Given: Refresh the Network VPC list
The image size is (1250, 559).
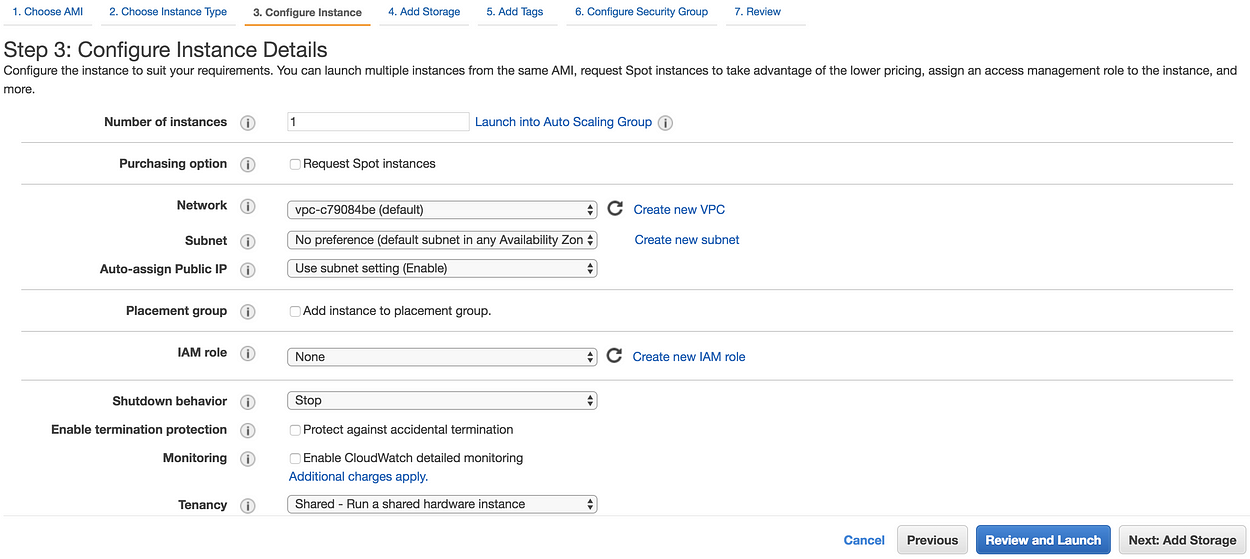Looking at the screenshot, I should [x=616, y=209].
